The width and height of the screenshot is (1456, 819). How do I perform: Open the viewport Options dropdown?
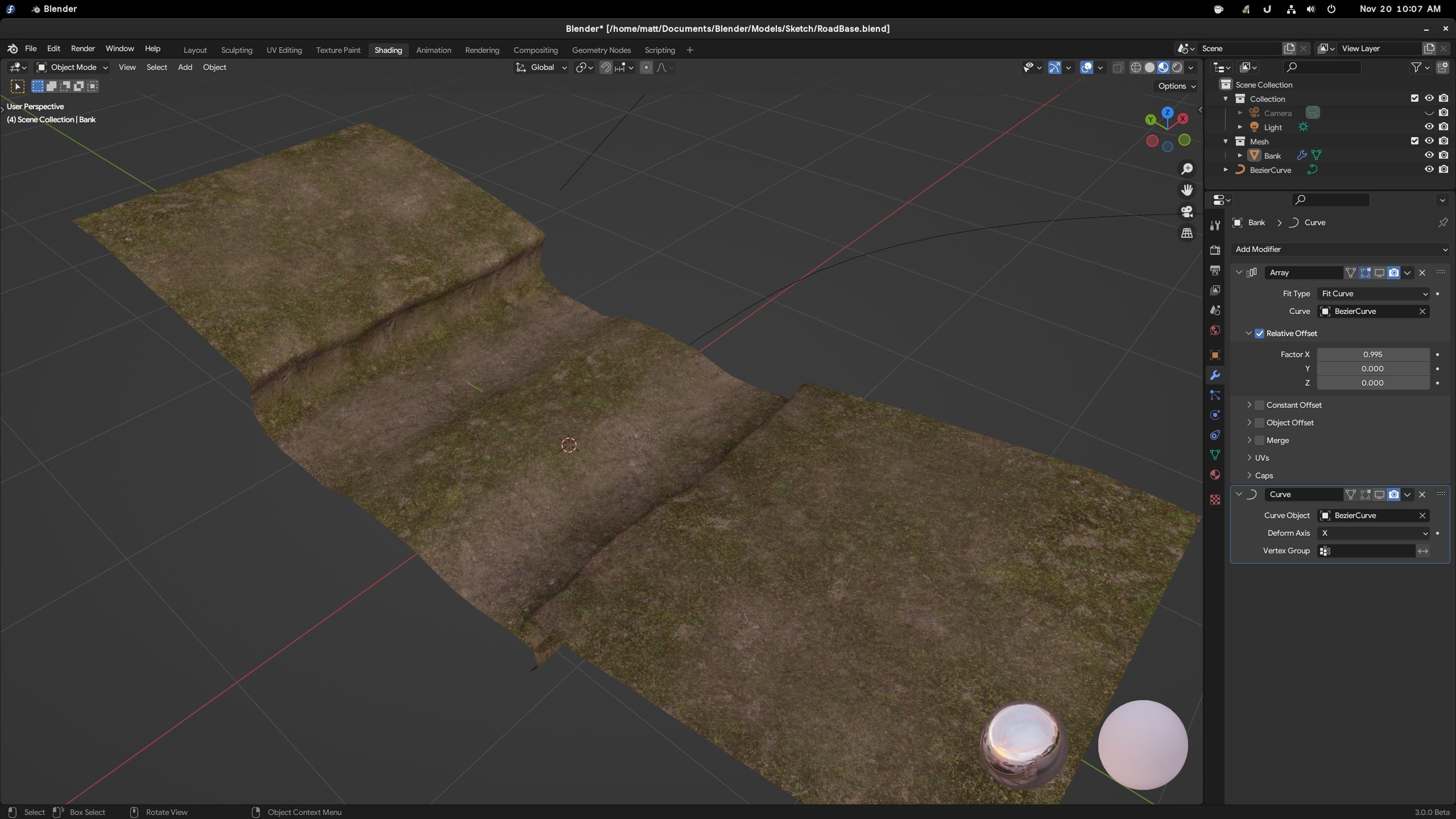(x=1177, y=86)
